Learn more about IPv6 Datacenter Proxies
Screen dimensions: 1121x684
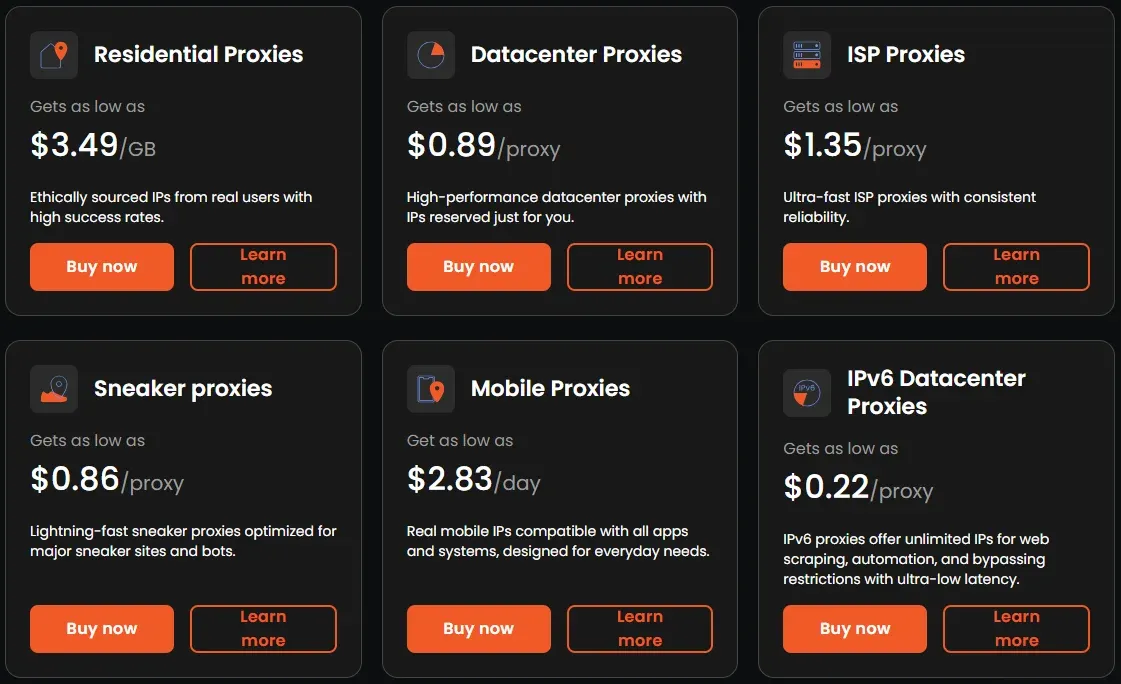tap(1016, 629)
